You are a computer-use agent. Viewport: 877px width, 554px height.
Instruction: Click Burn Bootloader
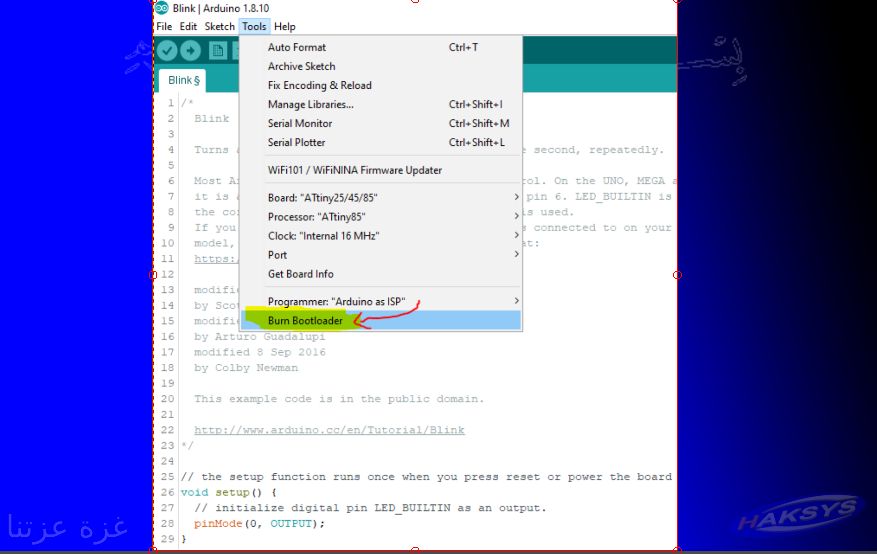tap(381, 320)
